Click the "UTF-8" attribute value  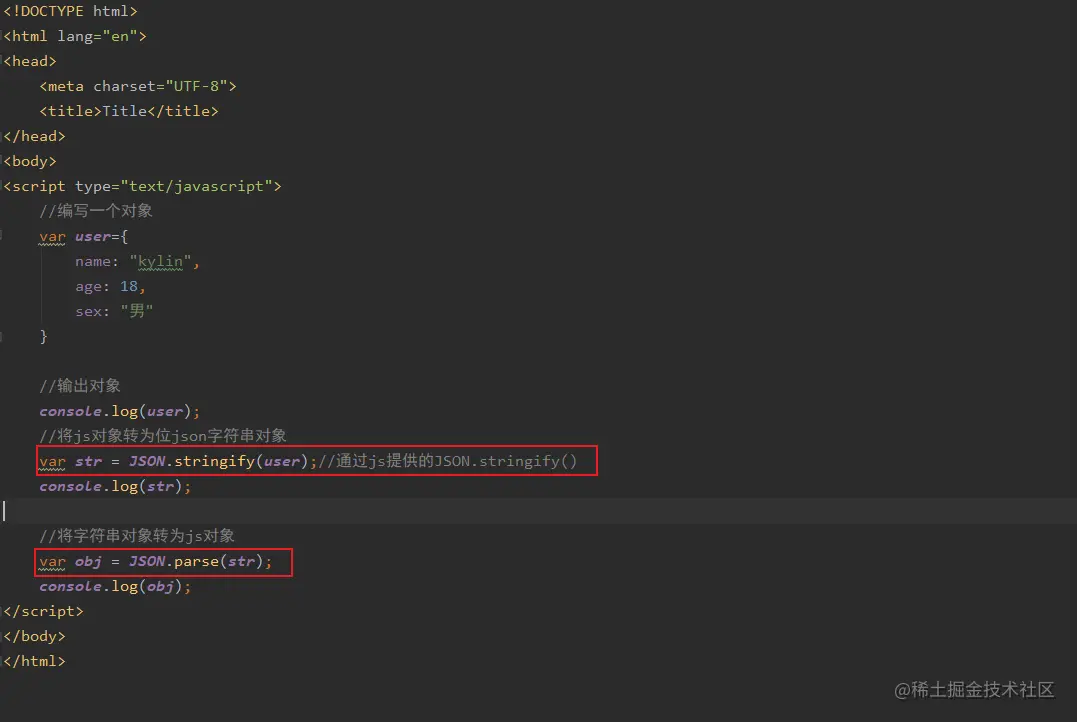pyautogui.click(x=196, y=87)
